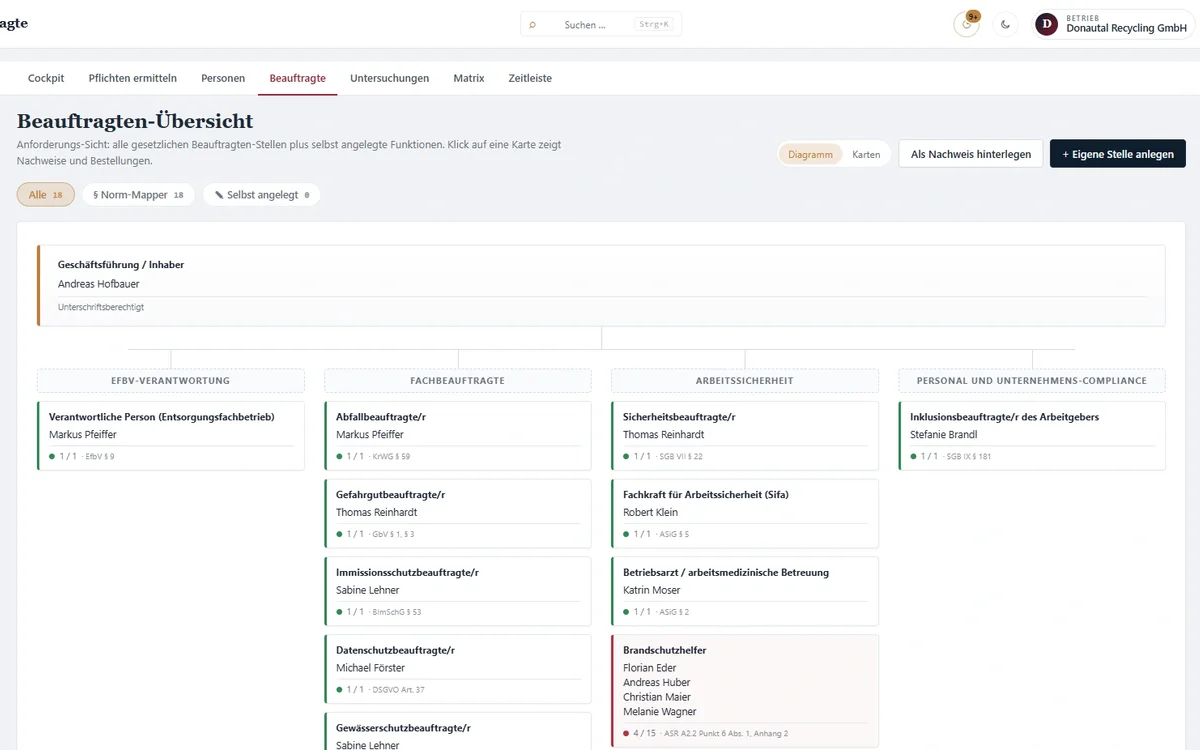Open the Sicherheitsbeauftragte/r card
The width and height of the screenshot is (1200, 750).
point(745,436)
